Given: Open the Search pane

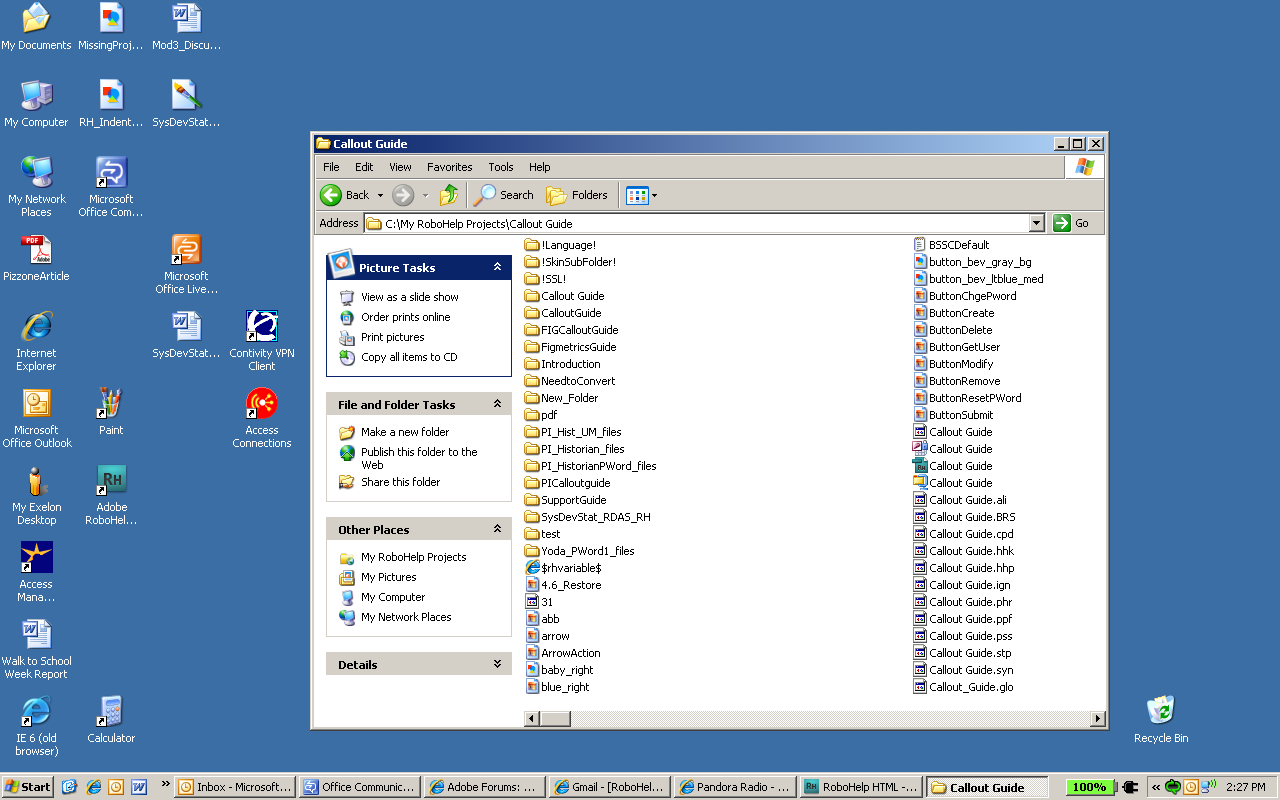Looking at the screenshot, I should [x=503, y=195].
